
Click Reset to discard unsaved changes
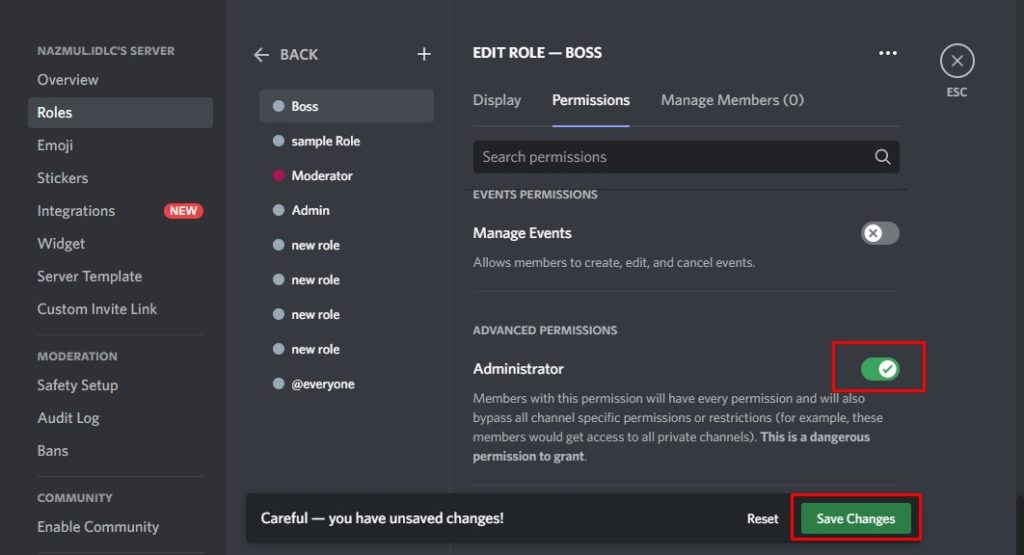coord(762,518)
